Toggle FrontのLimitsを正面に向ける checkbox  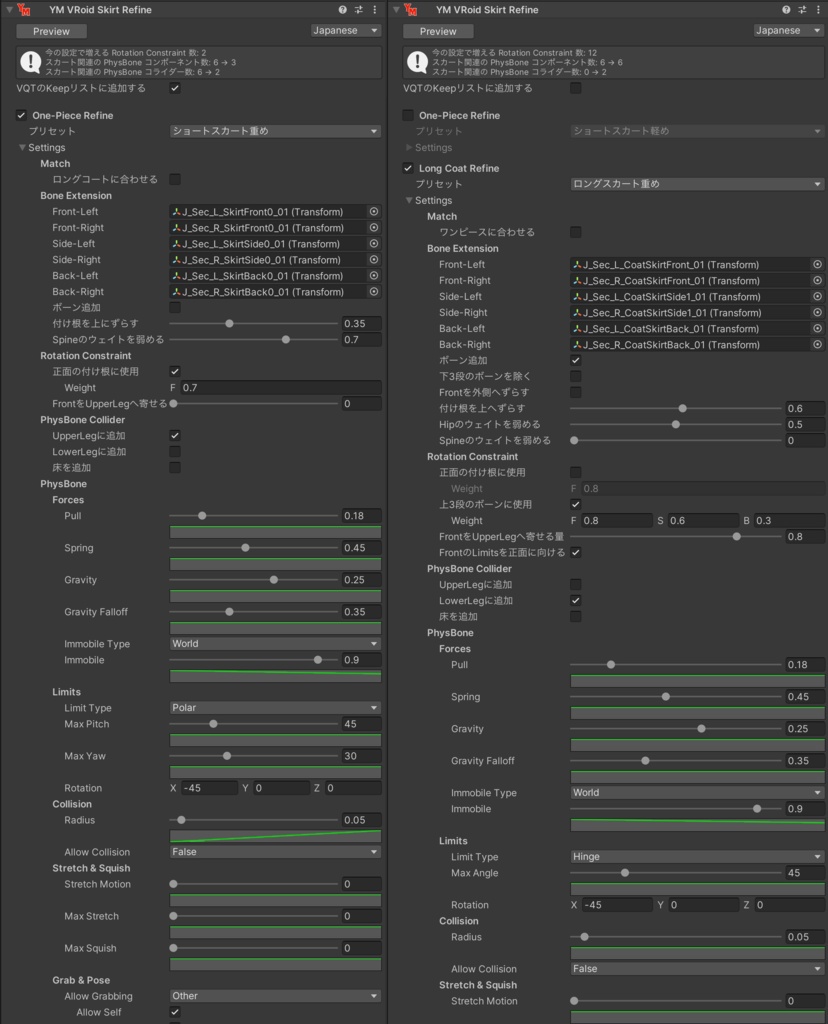point(575,552)
